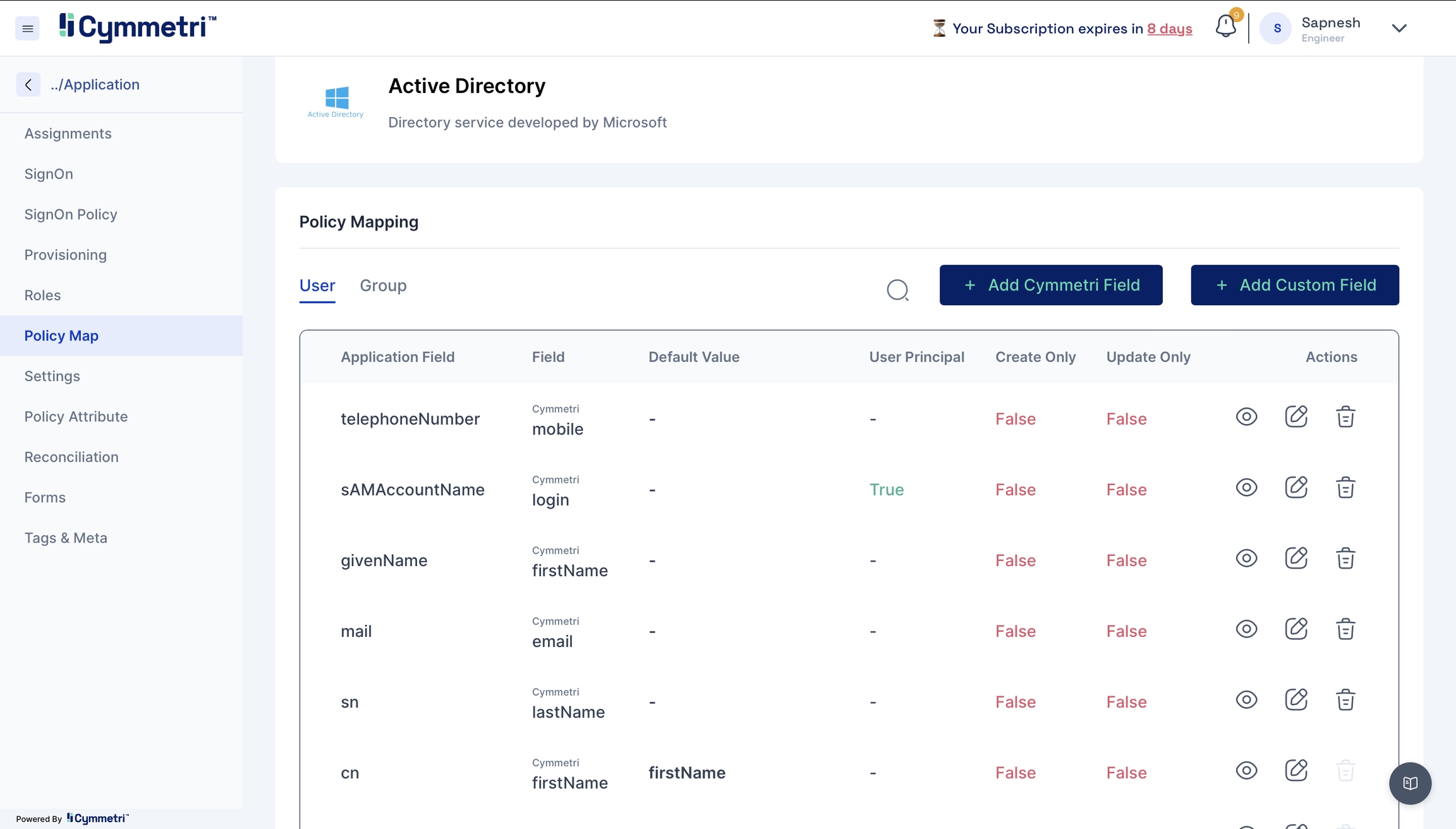Show details for mail mapping
The height and width of the screenshot is (829, 1456).
(1246, 629)
